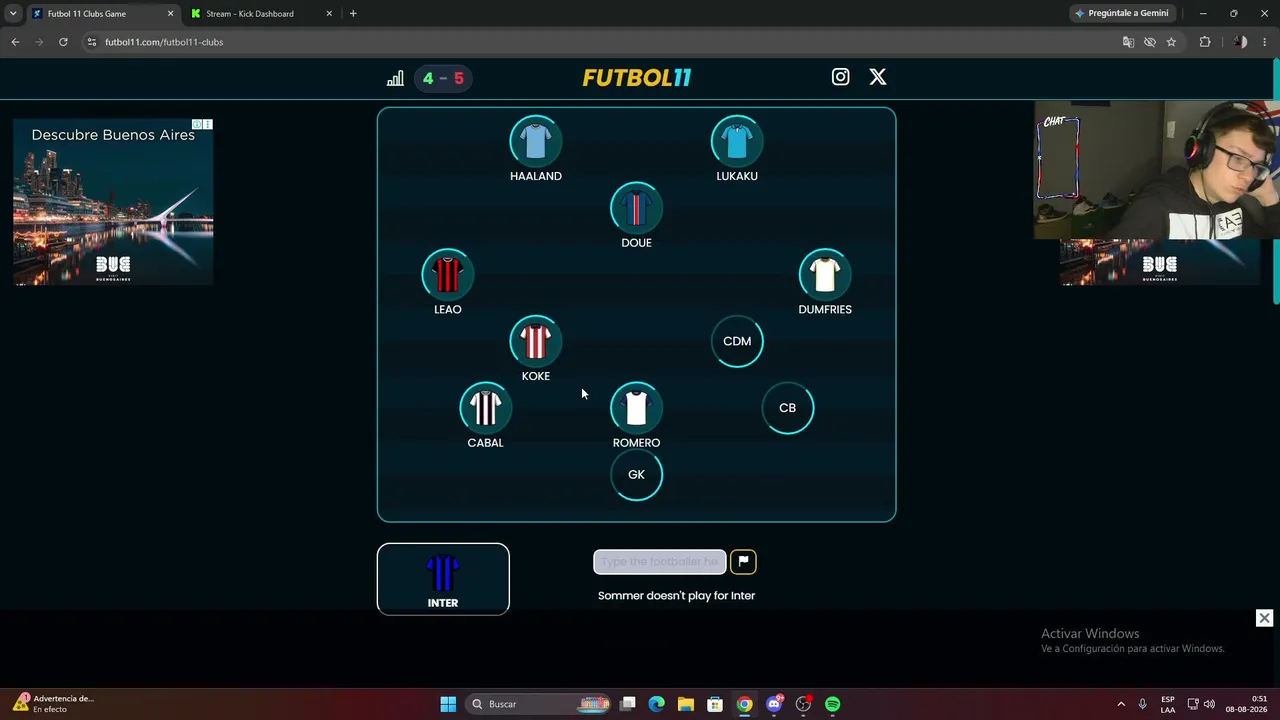This screenshot has height=720, width=1280.
Task: Close the bottom ad banner
Action: 1264,618
